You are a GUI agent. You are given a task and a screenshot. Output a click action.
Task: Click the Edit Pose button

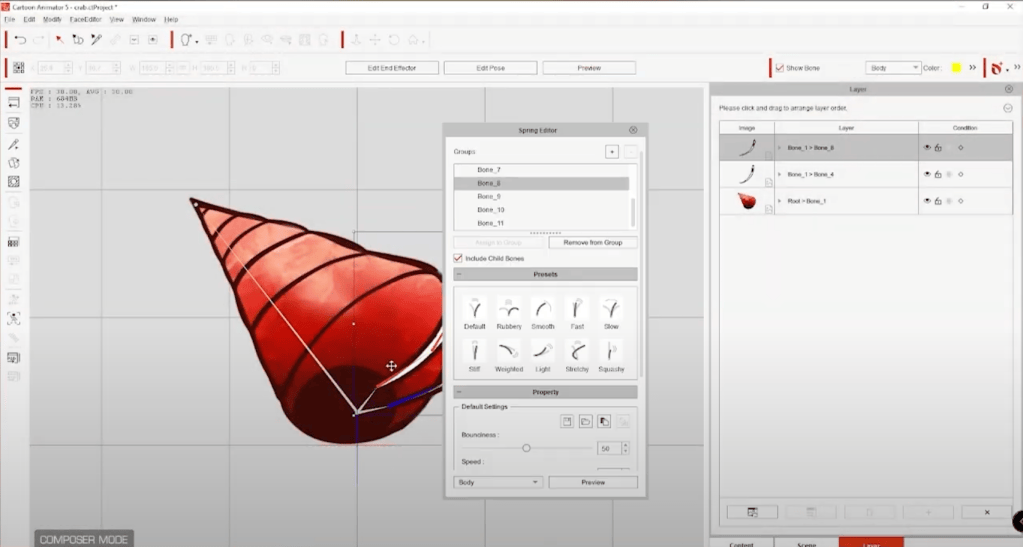[491, 68]
